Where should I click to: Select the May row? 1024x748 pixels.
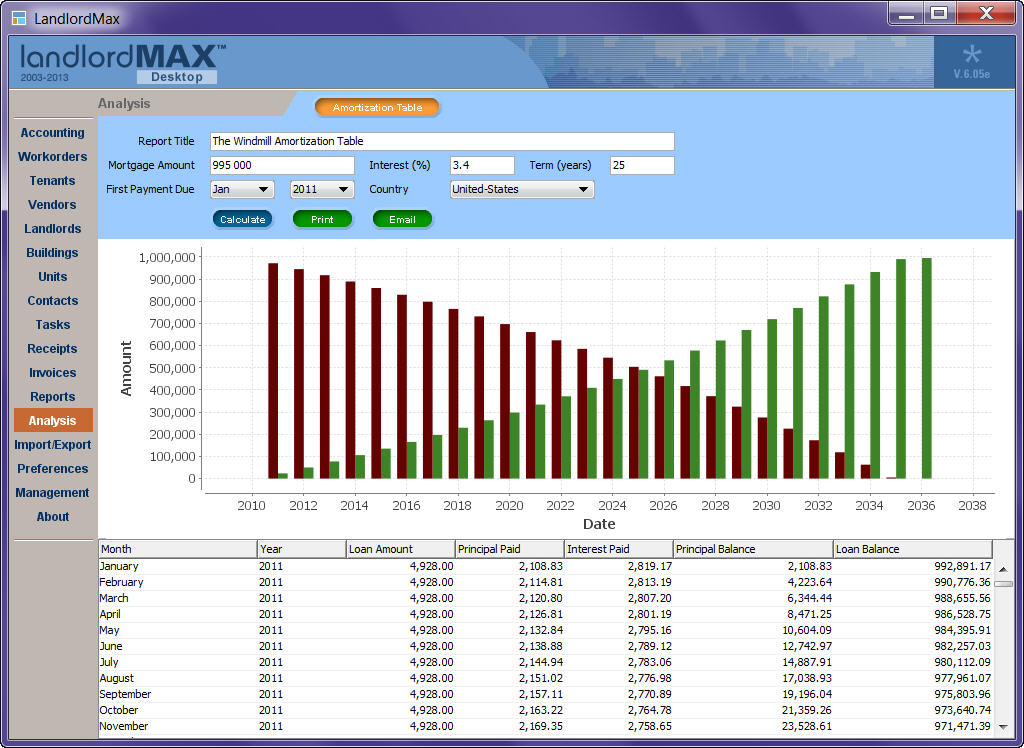545,630
